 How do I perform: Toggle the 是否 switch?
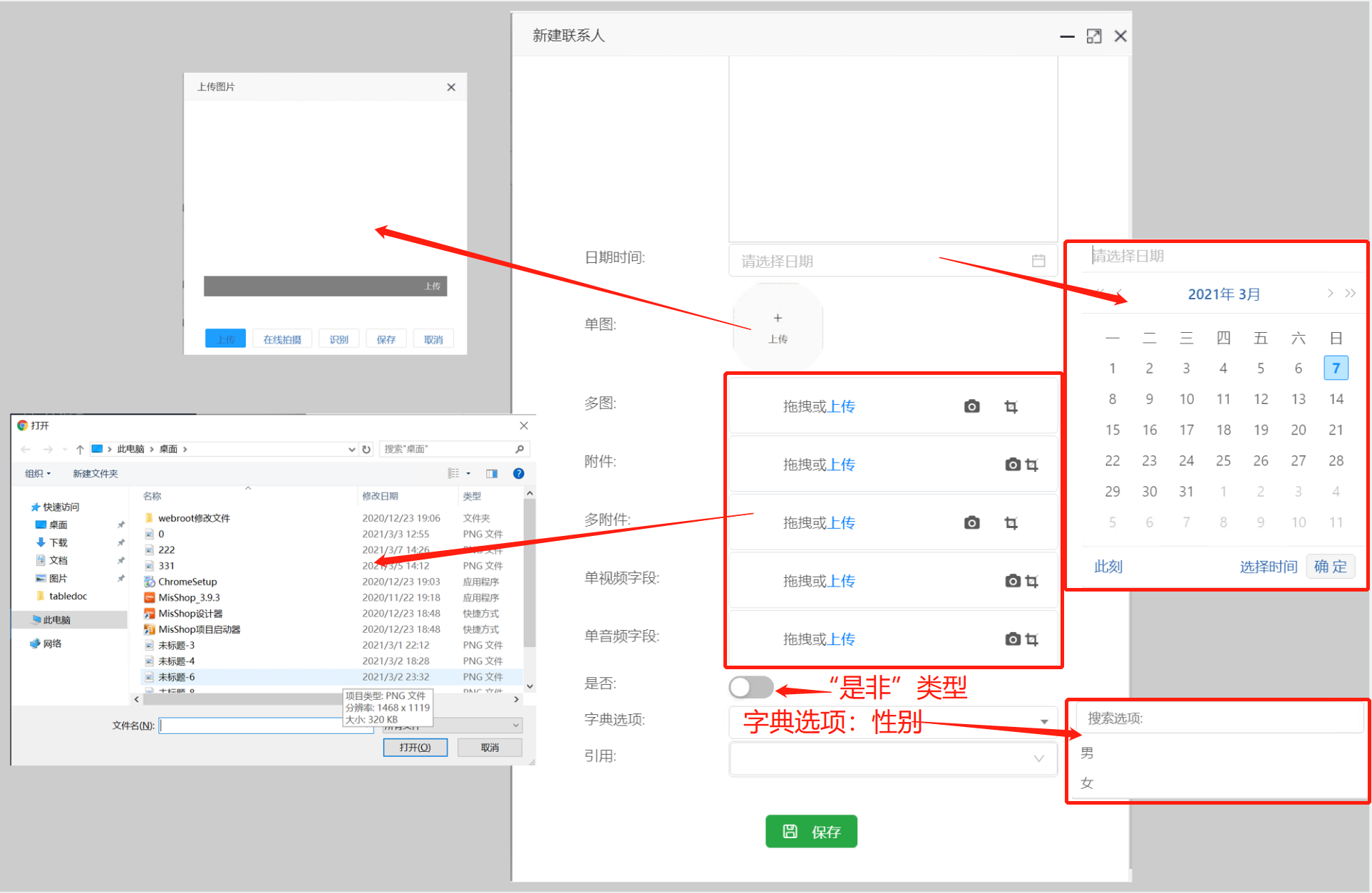pos(751,687)
